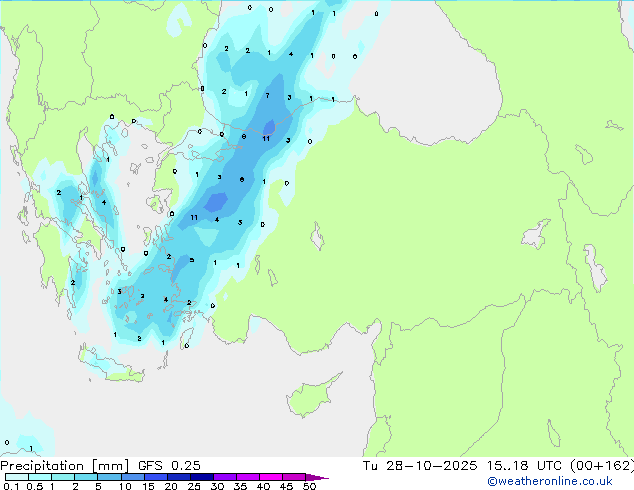Click the lightest 0.1 mm legend swatch

pyautogui.click(x=17, y=477)
